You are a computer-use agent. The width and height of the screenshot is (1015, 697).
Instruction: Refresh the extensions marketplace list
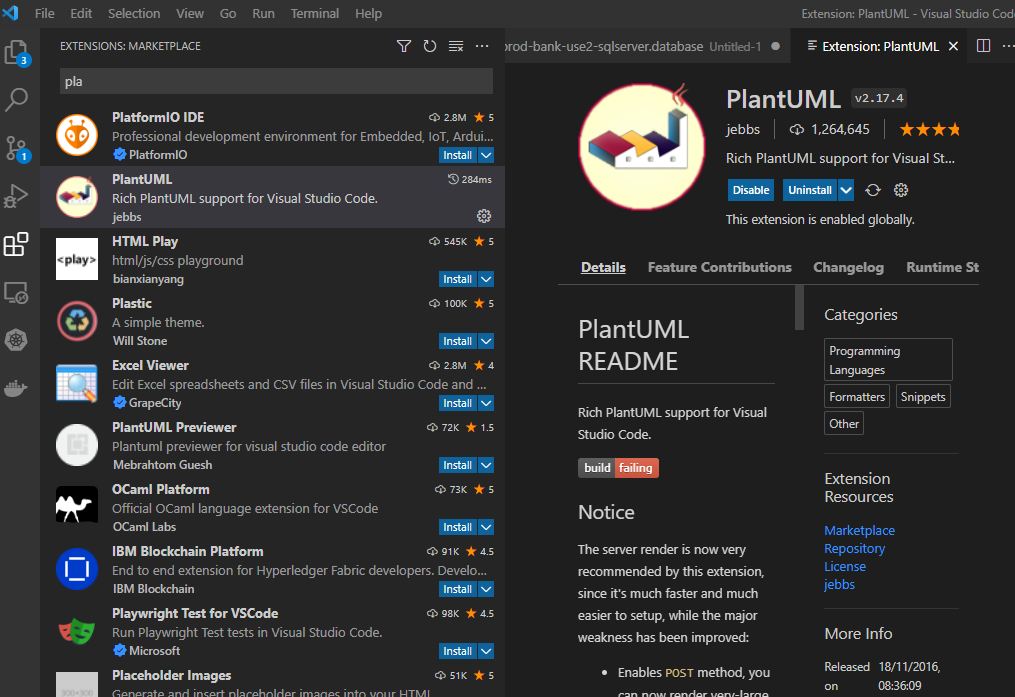[430, 46]
